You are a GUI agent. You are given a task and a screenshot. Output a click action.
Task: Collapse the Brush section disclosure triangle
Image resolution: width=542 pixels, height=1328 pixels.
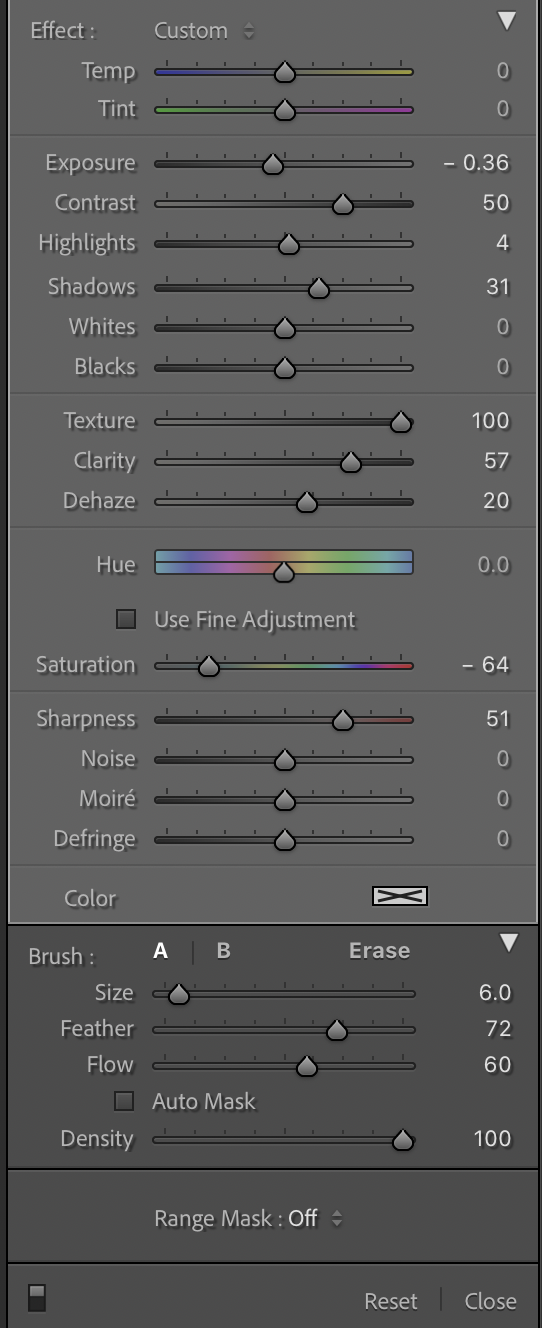coord(509,943)
